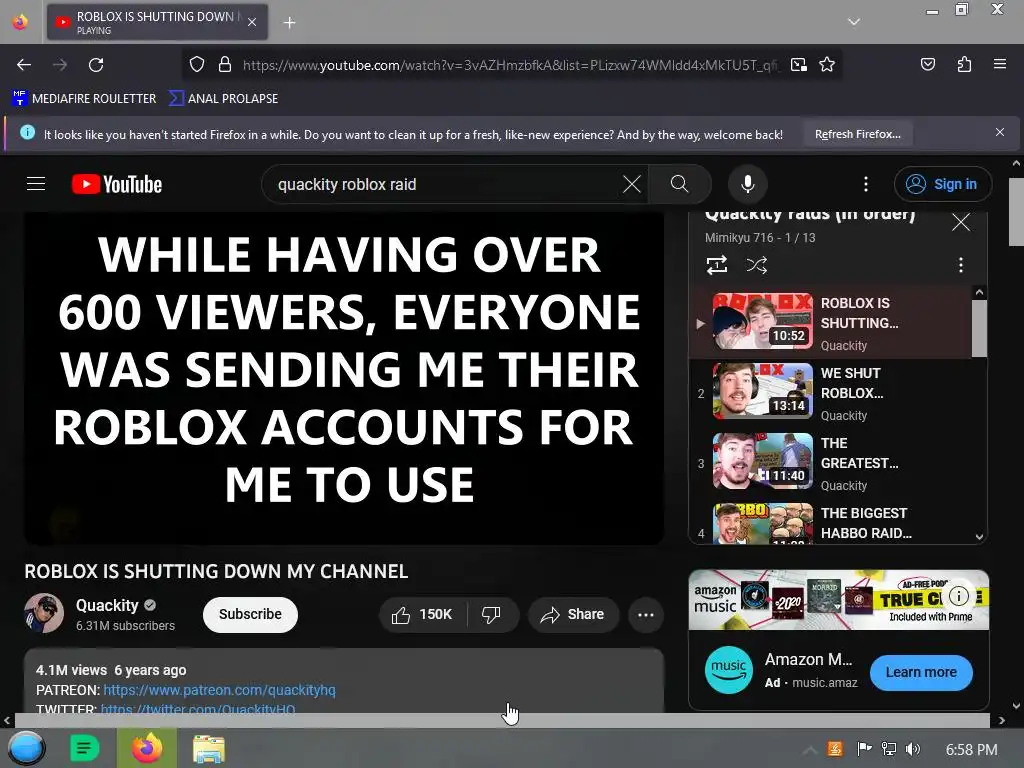Dislike the video with thumbs down

pos(491,615)
